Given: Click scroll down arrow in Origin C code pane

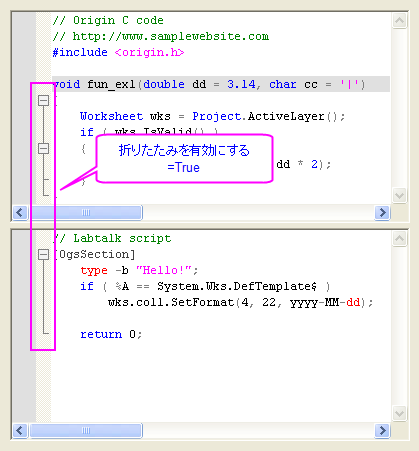Looking at the screenshot, I should [x=399, y=195].
